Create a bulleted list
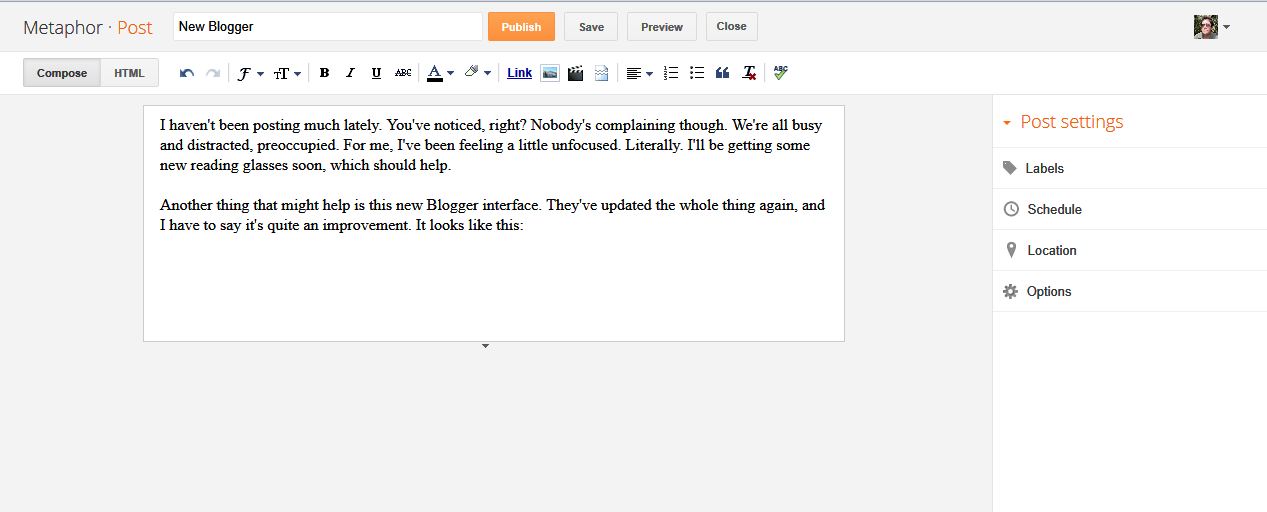This screenshot has width=1267, height=512. tap(697, 73)
